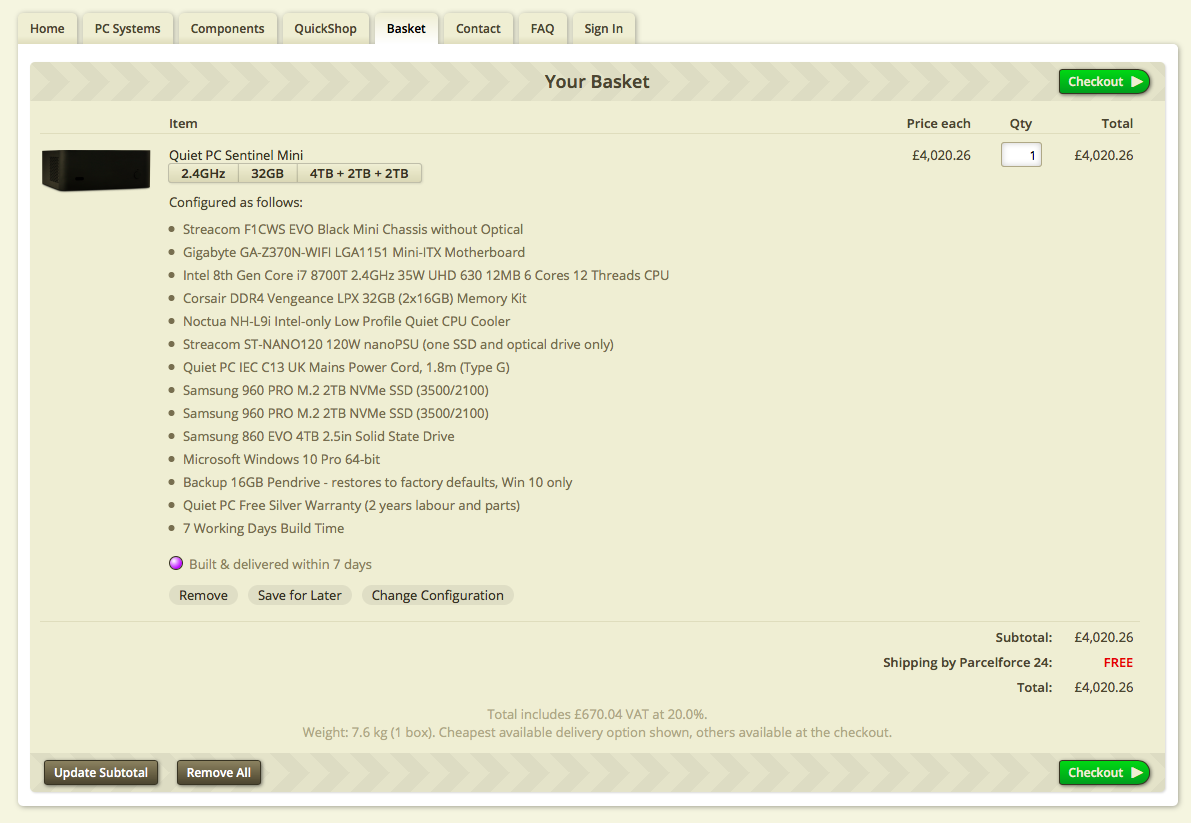
Task: Click the Streacom ST-NANO120 nanoPSU line
Action: (x=398, y=344)
